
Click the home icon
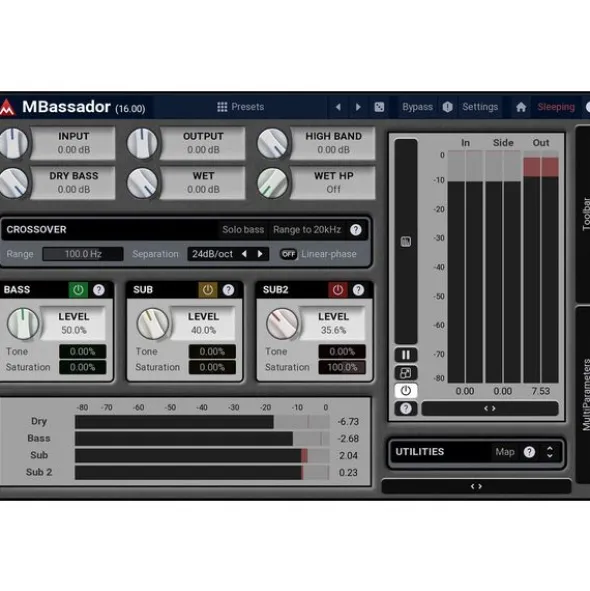point(521,107)
